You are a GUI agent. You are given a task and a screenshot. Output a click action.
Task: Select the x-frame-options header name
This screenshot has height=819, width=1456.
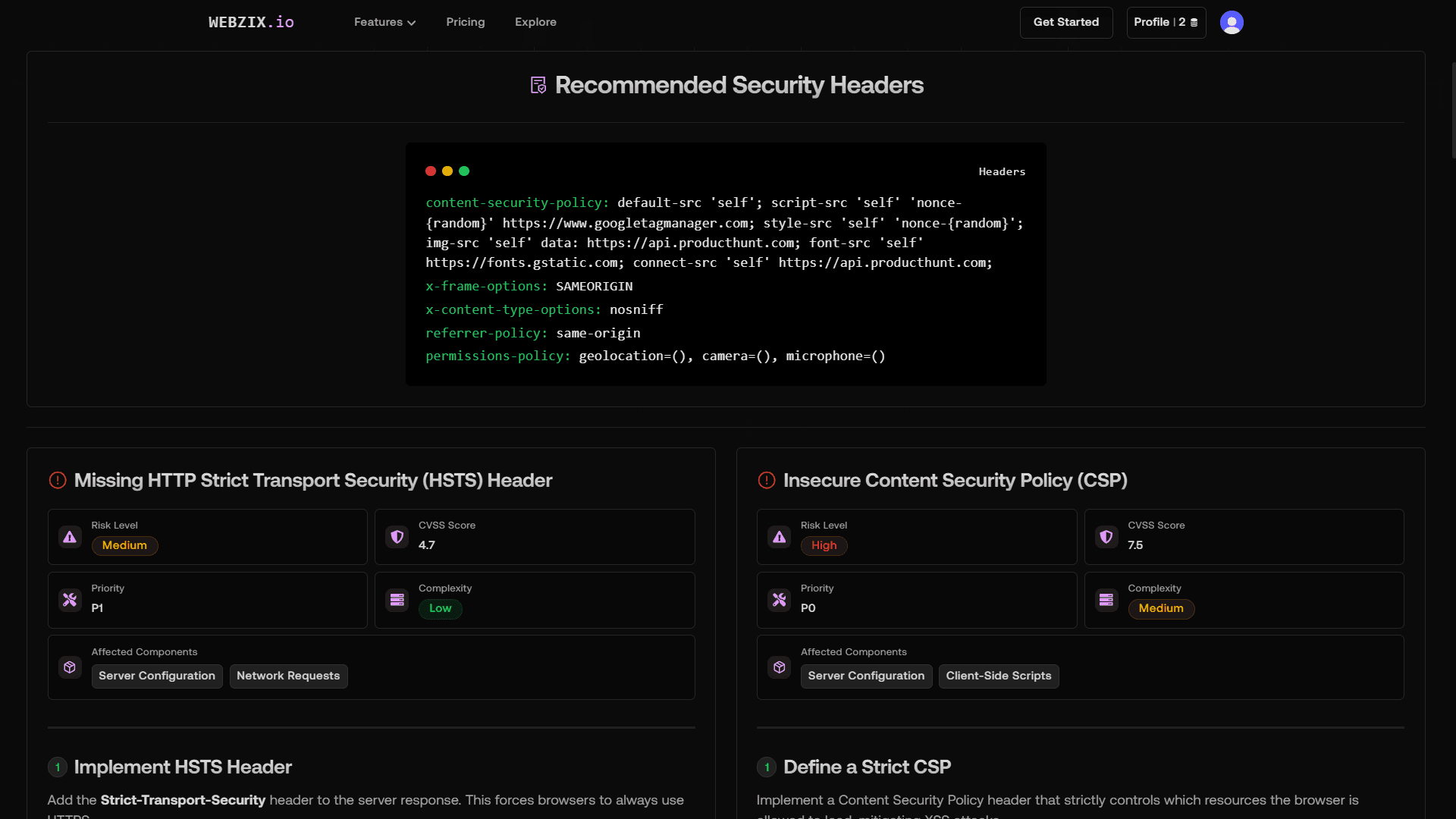(486, 286)
